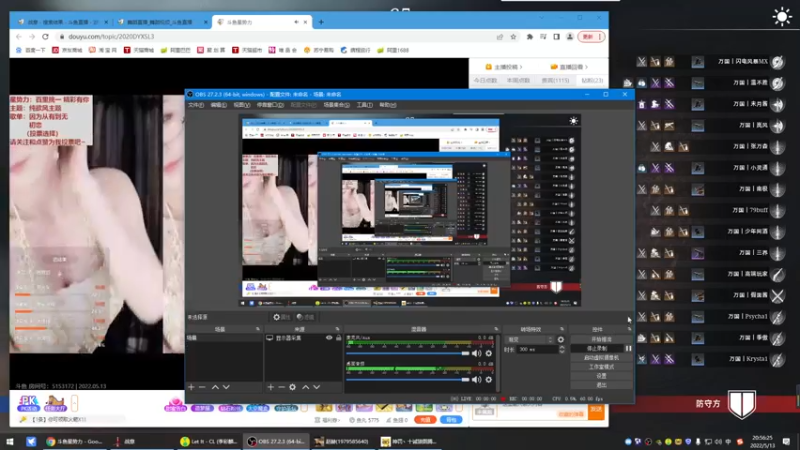Screen dimensions: 800x450
Task: Open microphone channel settings gear
Action: click(x=489, y=353)
